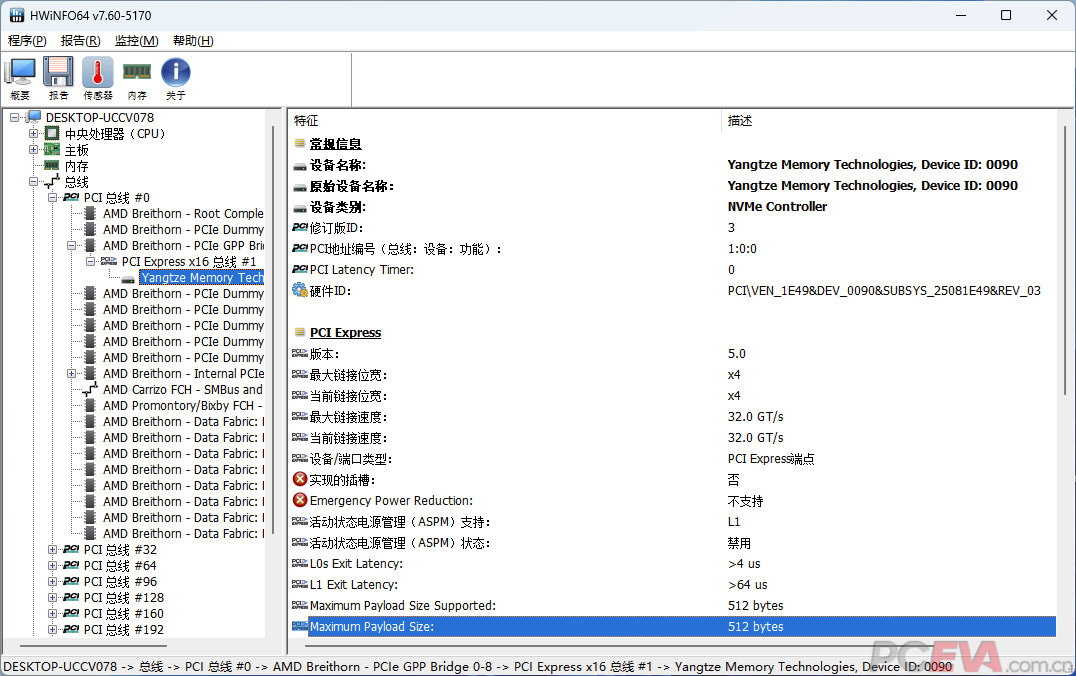Click drive icon beside Yangtze Memory Tech

[x=128, y=279]
